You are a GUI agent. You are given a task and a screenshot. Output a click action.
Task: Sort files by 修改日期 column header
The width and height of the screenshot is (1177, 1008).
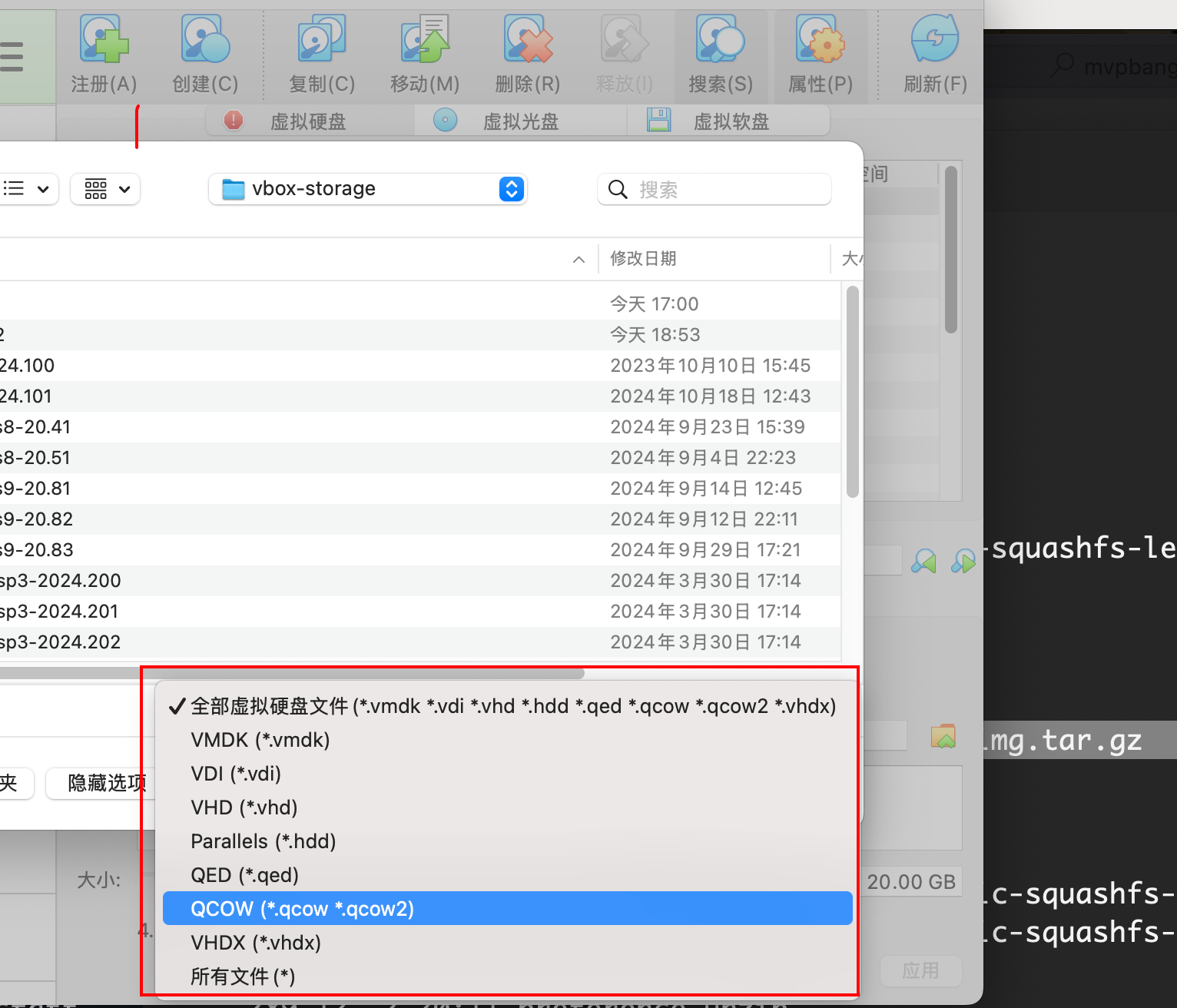click(x=643, y=259)
